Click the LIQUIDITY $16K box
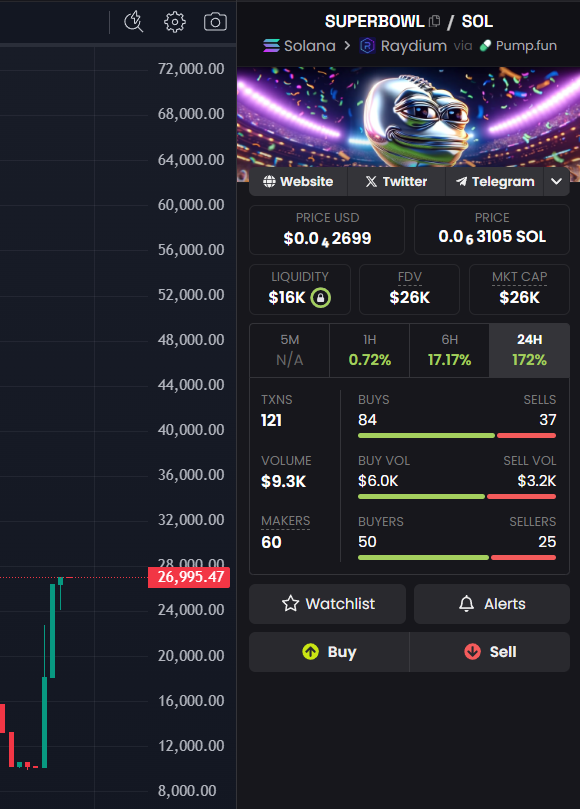580x809 pixels. pos(300,289)
